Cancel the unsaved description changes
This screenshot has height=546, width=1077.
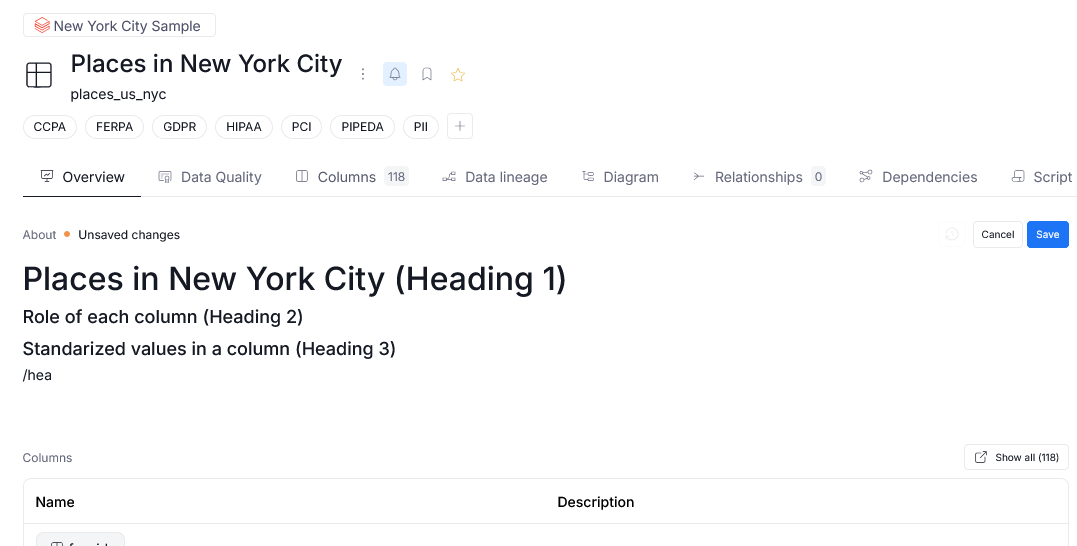pyautogui.click(x=997, y=234)
